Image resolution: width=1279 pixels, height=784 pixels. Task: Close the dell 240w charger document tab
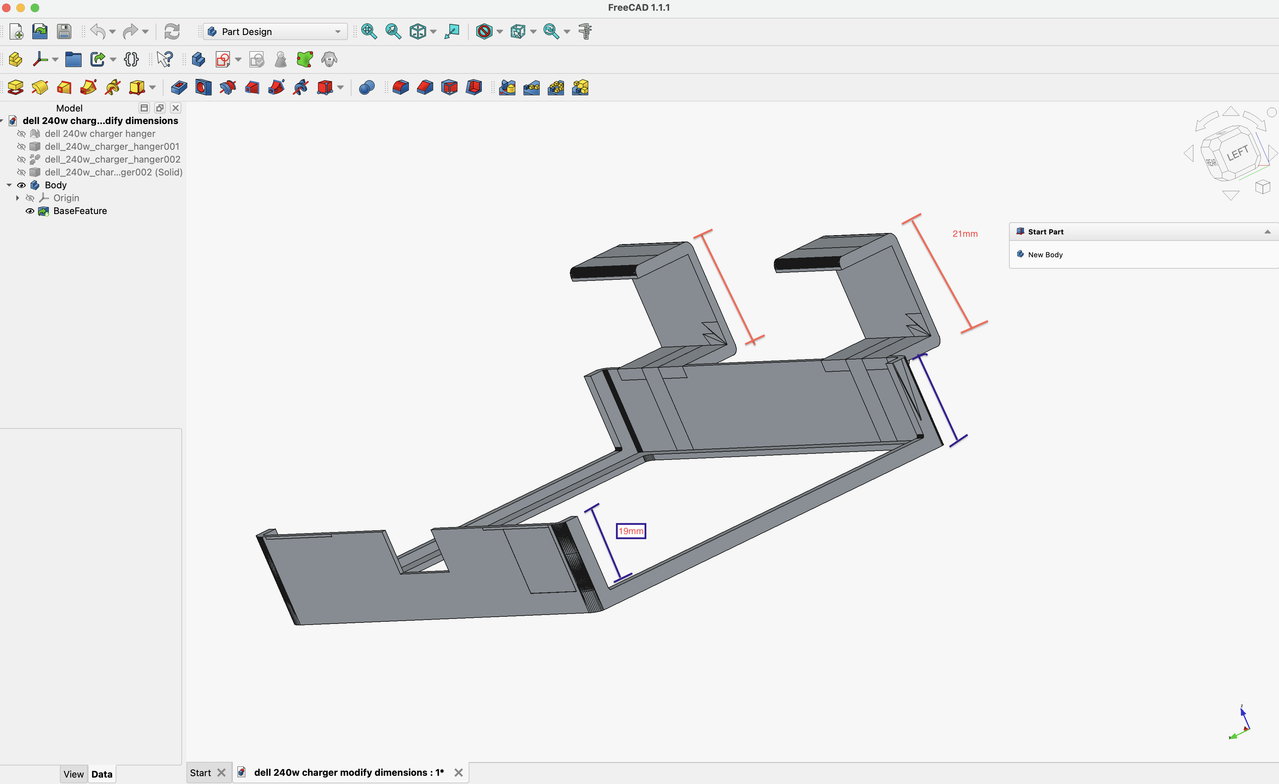pyautogui.click(x=459, y=773)
